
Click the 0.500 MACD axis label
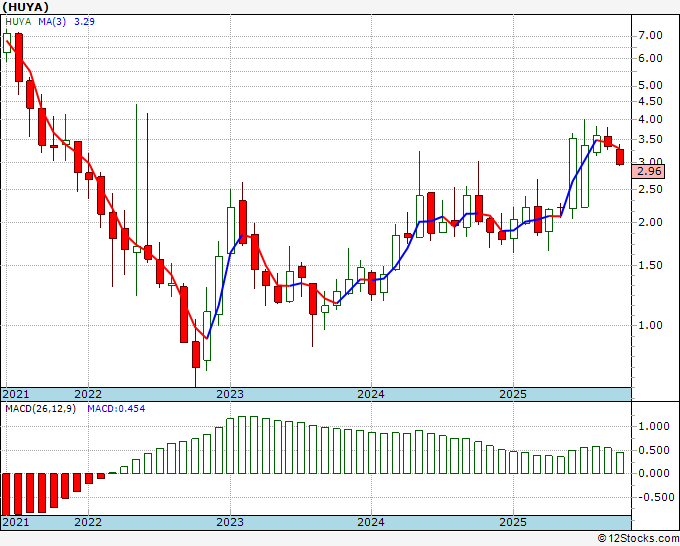(654, 451)
